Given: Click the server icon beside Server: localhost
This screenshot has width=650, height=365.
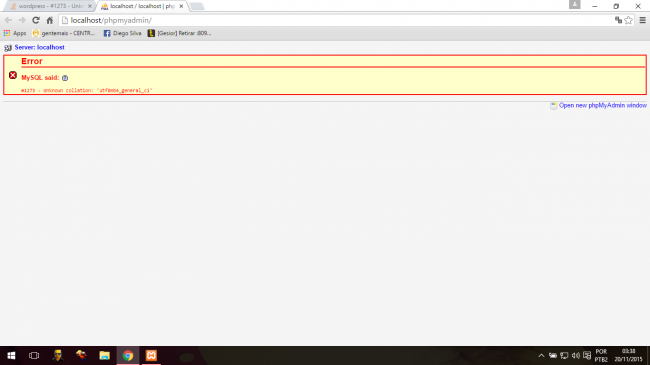Looking at the screenshot, I should [x=8, y=48].
